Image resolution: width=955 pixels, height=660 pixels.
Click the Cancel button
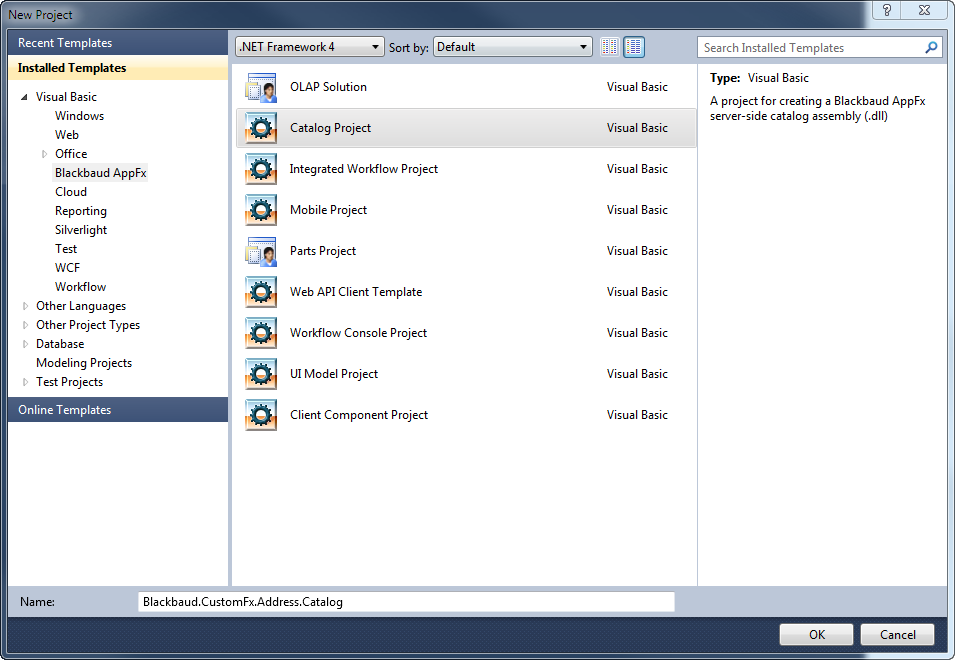tap(897, 634)
